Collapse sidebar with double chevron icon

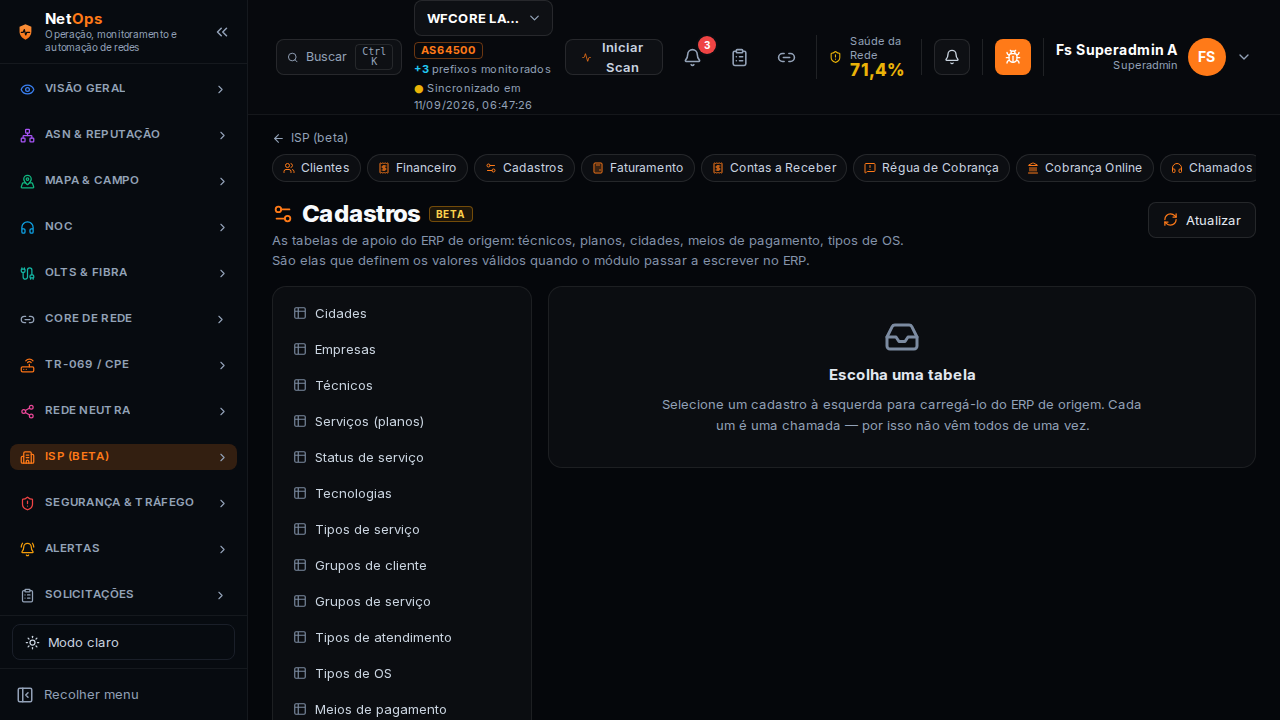(222, 32)
